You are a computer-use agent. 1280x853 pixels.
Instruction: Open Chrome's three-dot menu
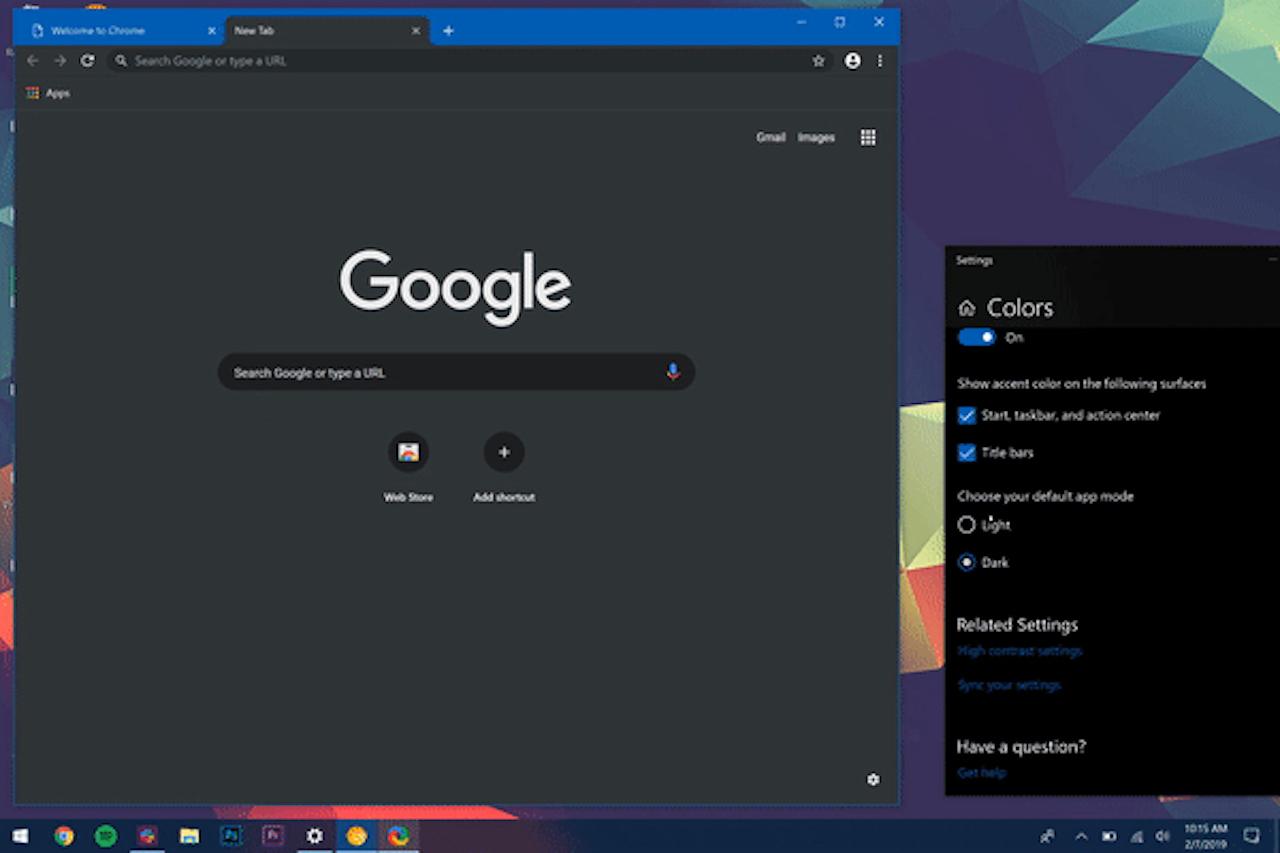[879, 61]
